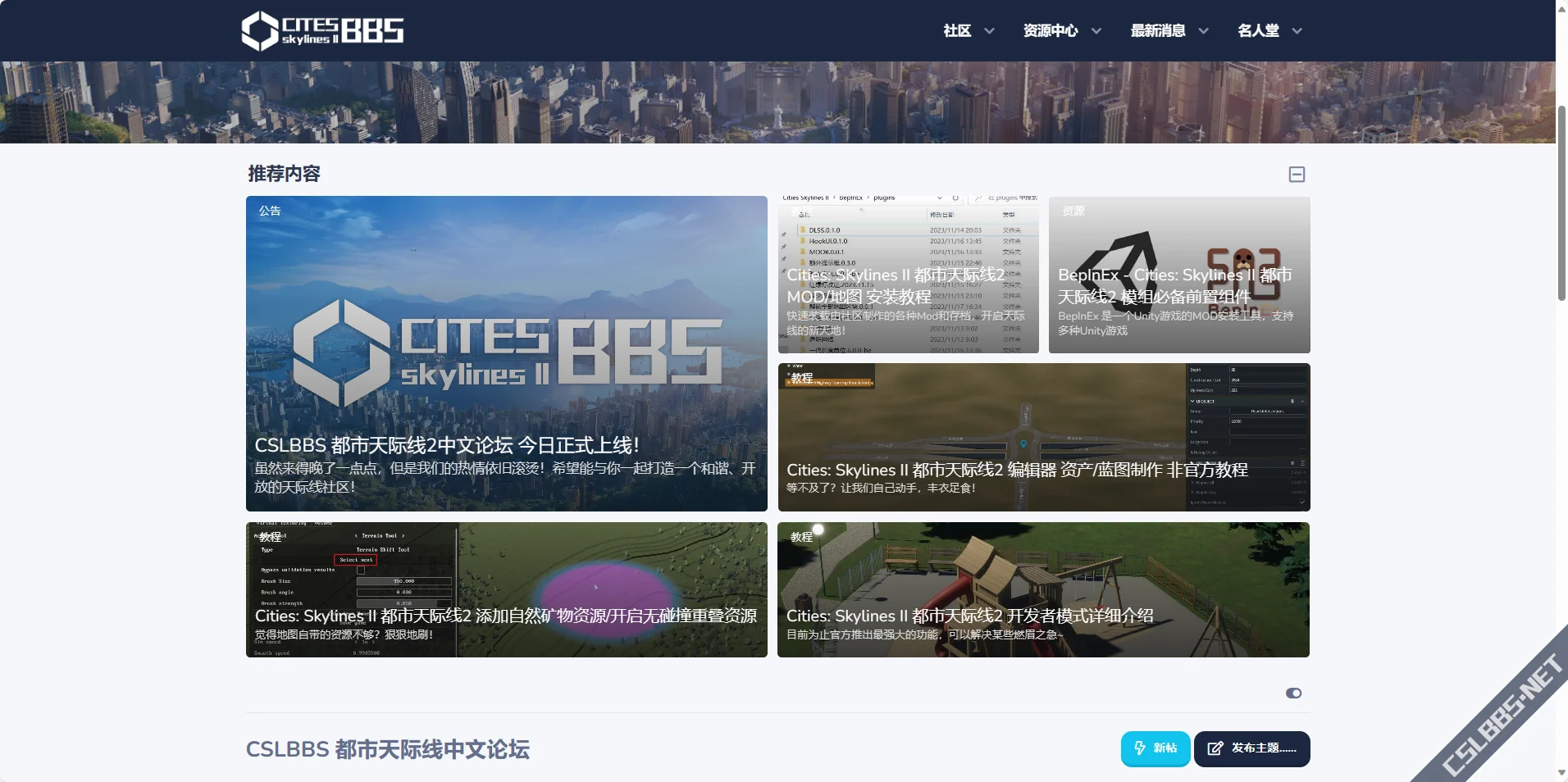Open the 社区 menu
1568x782 pixels.
[x=957, y=30]
